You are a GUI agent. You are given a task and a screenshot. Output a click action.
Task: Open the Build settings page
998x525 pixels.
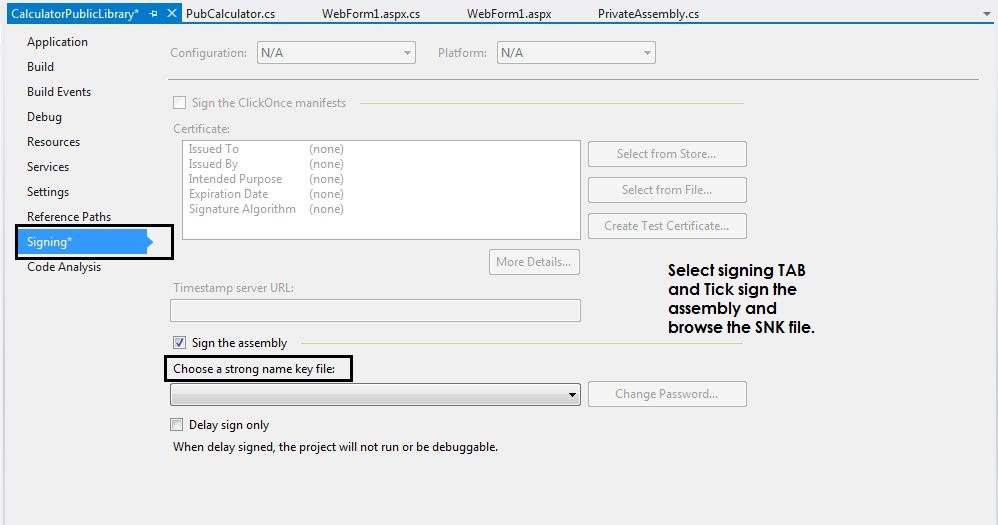(40, 67)
